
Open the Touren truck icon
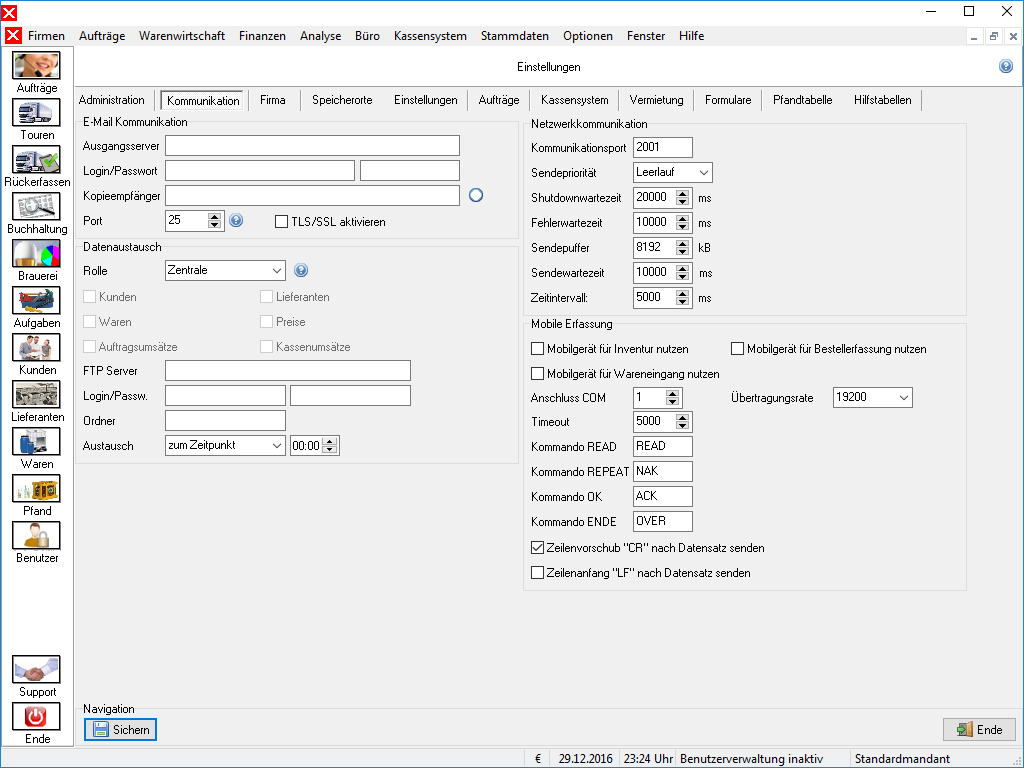point(37,113)
